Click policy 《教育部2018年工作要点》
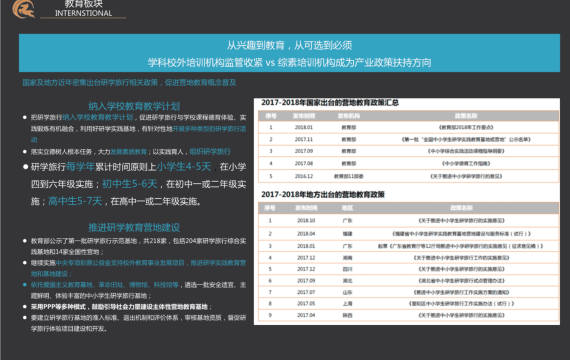570x360 pixels. (466, 127)
